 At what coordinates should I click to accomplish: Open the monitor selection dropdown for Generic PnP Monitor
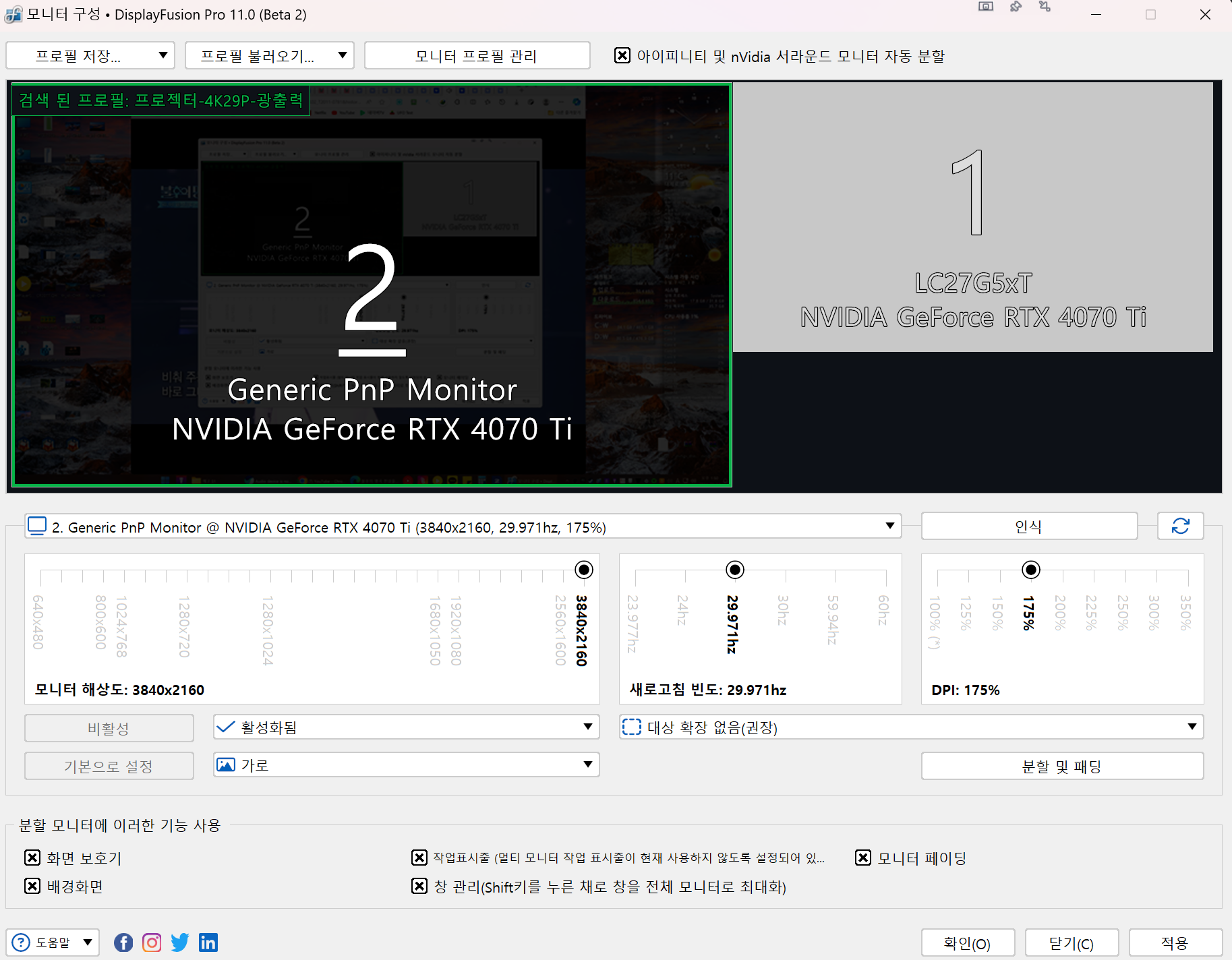[x=463, y=527]
